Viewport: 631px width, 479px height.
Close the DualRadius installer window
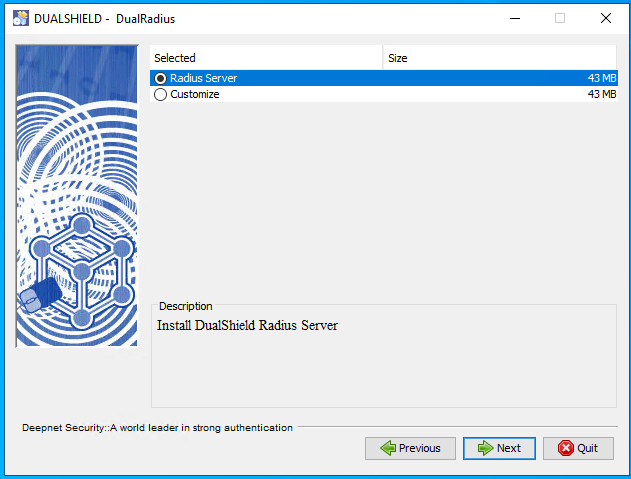point(606,19)
